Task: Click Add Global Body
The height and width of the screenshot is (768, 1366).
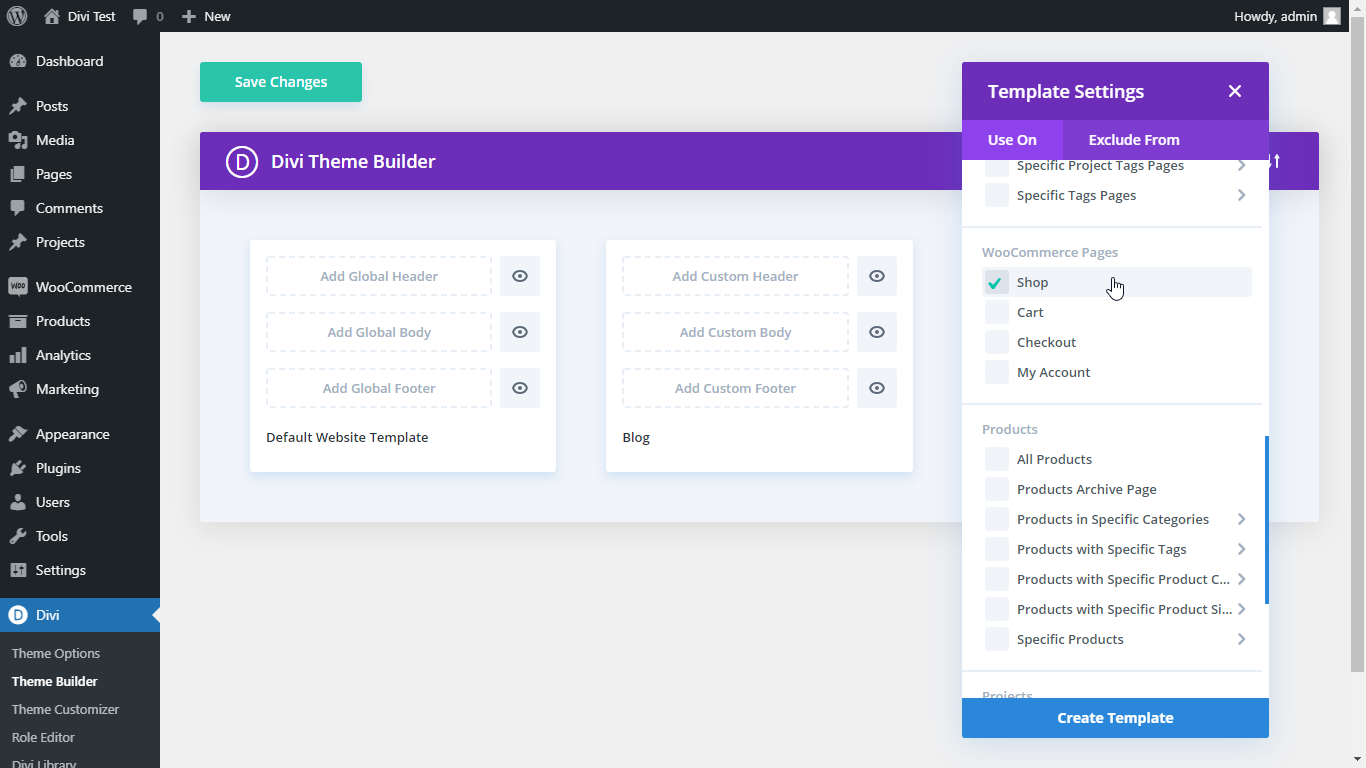Action: click(x=379, y=332)
